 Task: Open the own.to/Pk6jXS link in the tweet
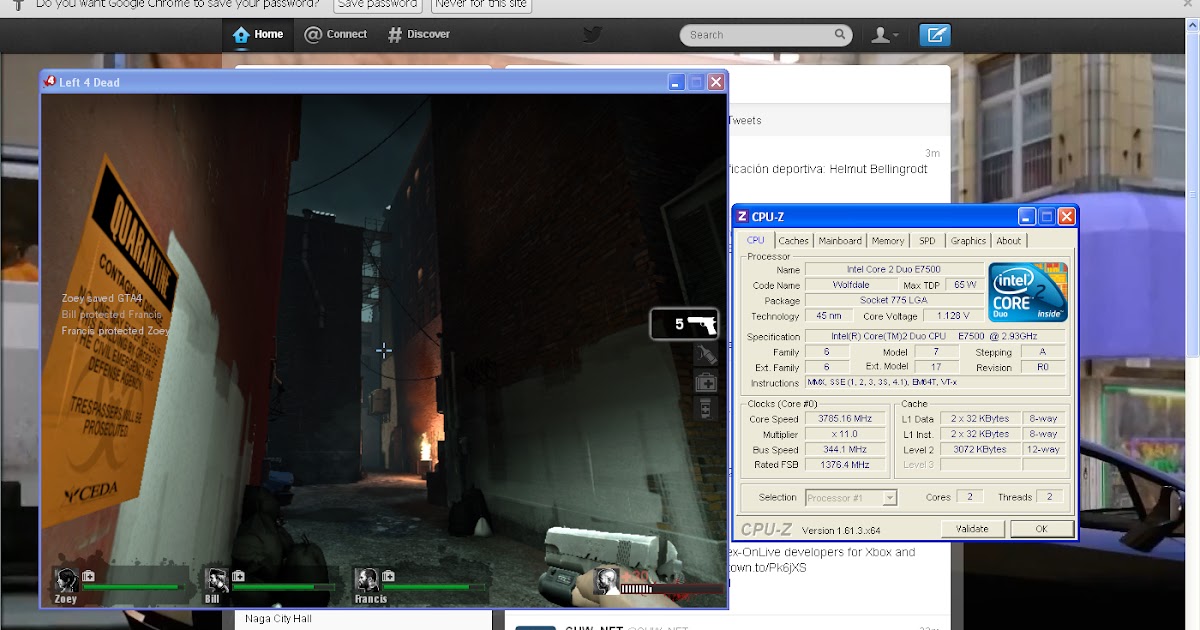pyautogui.click(x=767, y=568)
